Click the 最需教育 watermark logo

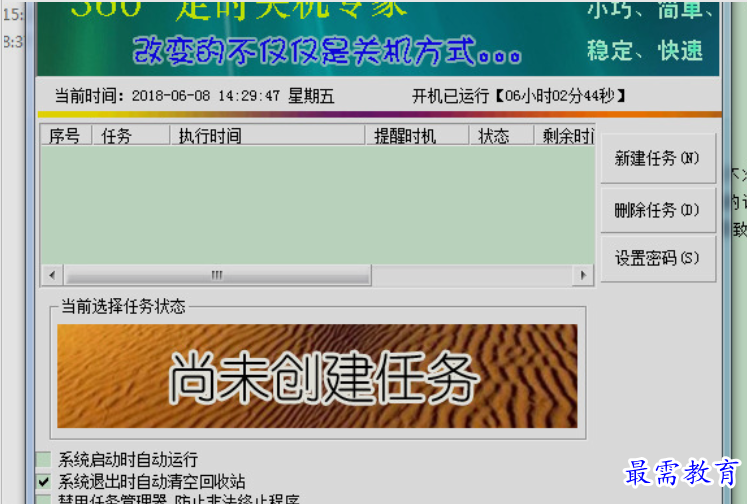pos(683,473)
